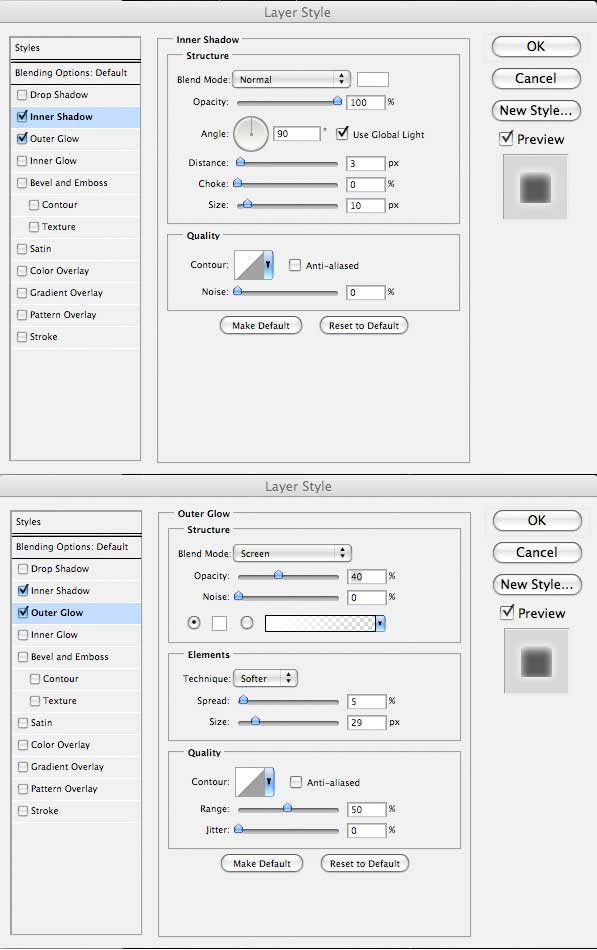Expand Inner Shadow contour dropdown arrow

coord(268,265)
